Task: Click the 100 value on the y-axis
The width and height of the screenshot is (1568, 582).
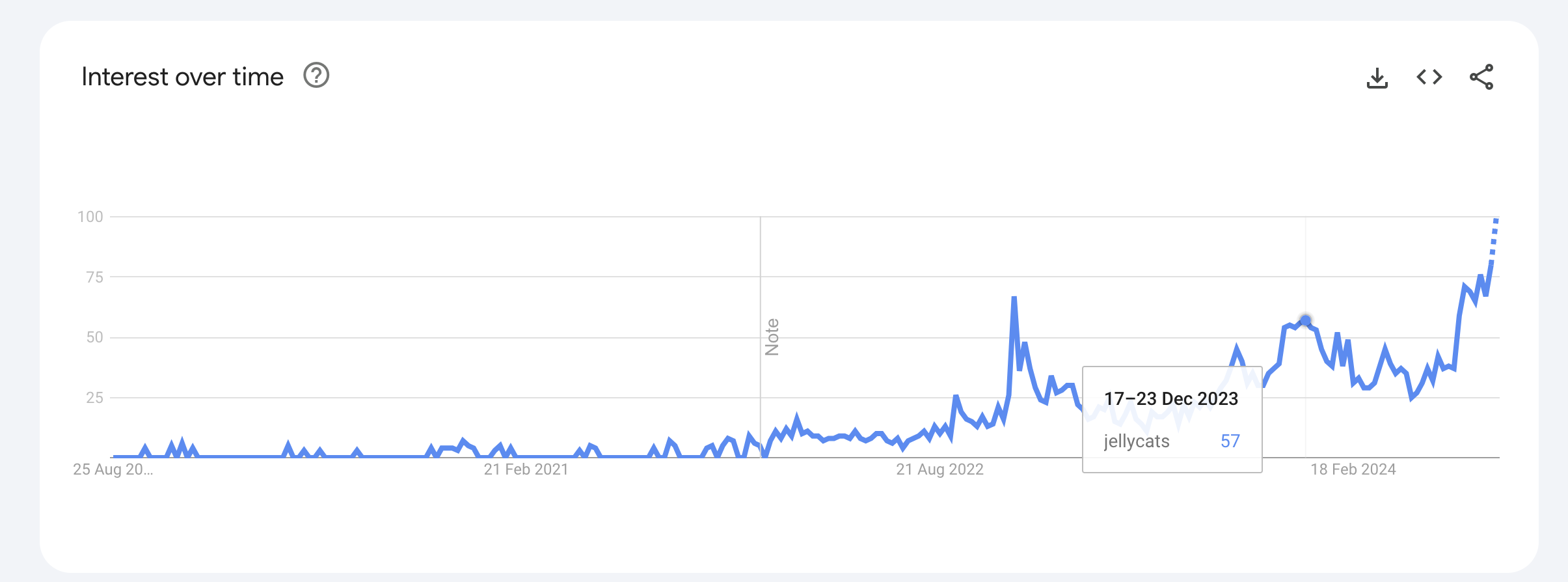Action: 90,217
